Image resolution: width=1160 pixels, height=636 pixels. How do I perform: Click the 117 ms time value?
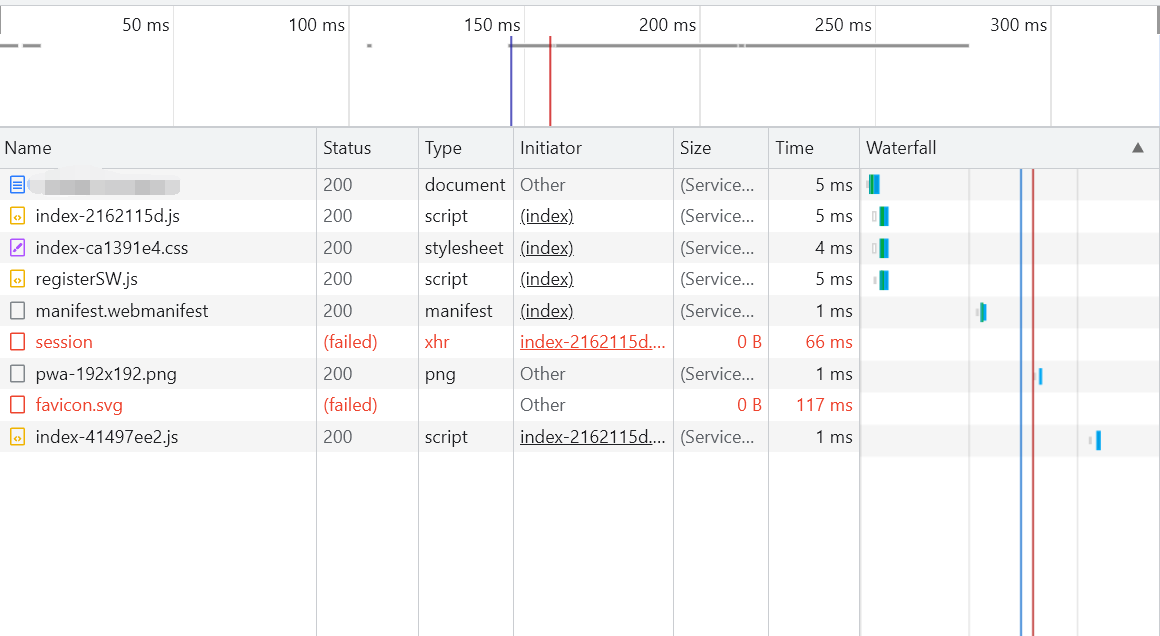[824, 405]
